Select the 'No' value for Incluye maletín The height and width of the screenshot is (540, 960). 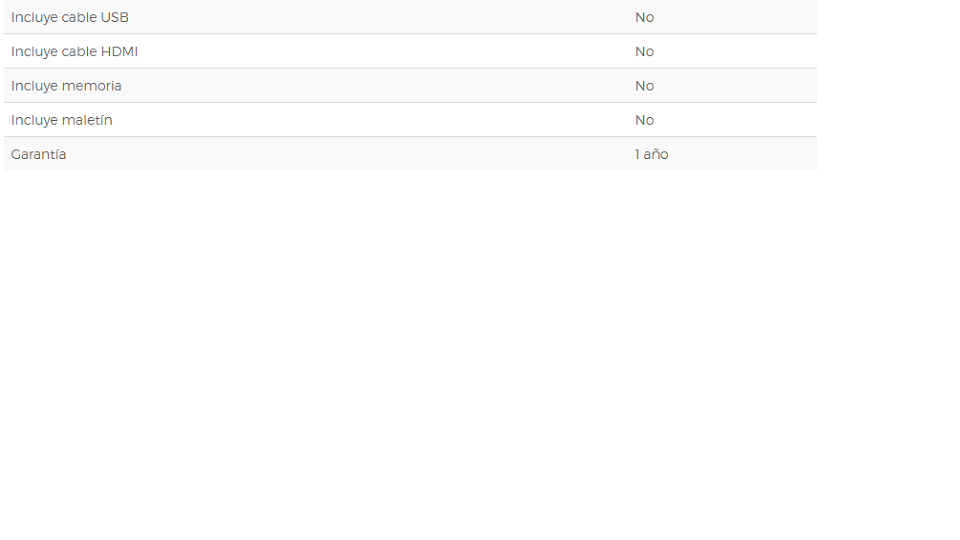(644, 120)
